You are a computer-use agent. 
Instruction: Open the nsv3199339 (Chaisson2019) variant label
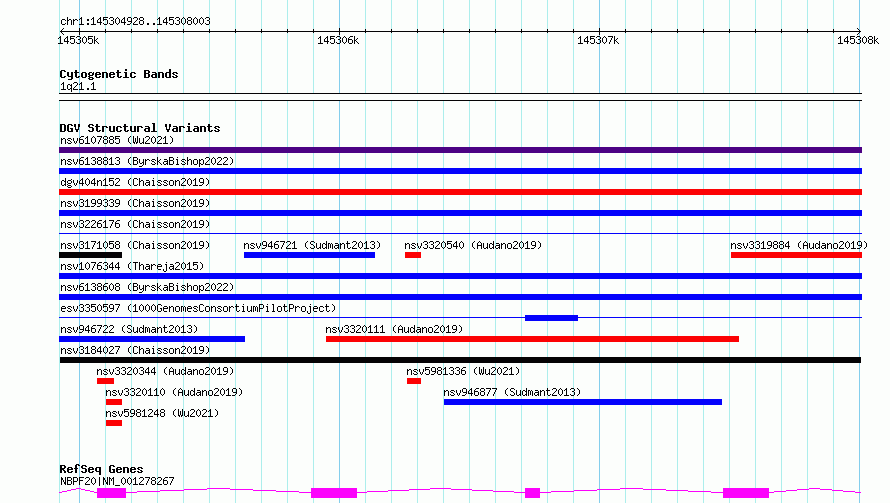pos(135,203)
